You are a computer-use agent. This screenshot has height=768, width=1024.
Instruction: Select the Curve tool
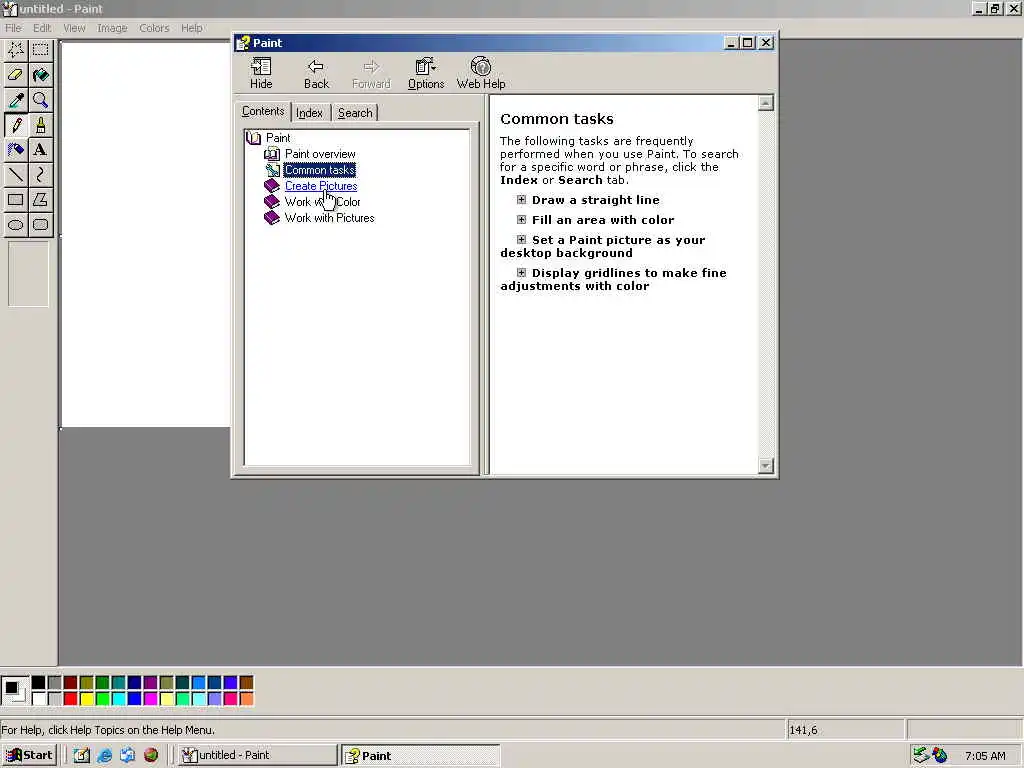(x=40, y=174)
